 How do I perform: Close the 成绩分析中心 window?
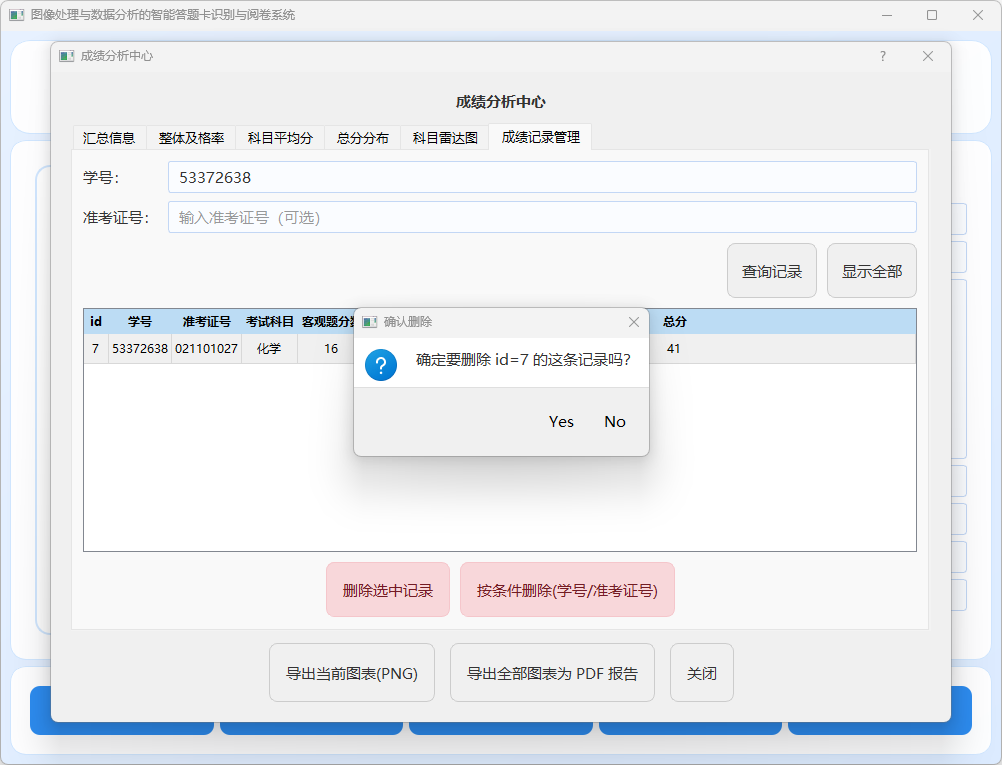pyautogui.click(x=928, y=56)
